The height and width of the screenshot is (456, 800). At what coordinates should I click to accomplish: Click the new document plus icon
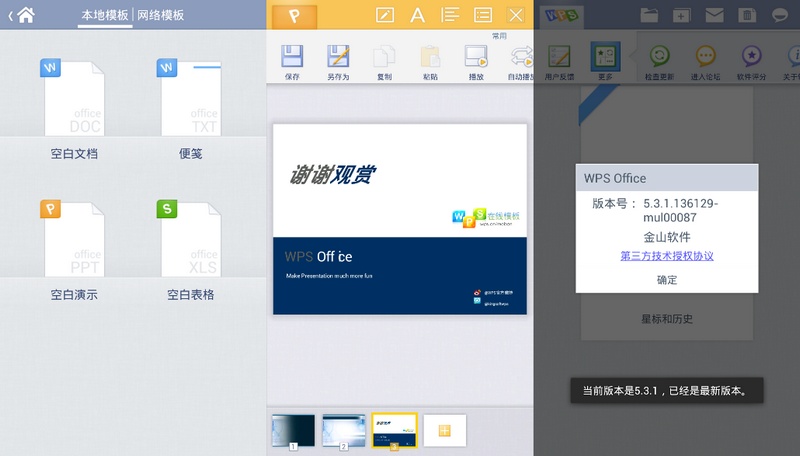tap(681, 15)
